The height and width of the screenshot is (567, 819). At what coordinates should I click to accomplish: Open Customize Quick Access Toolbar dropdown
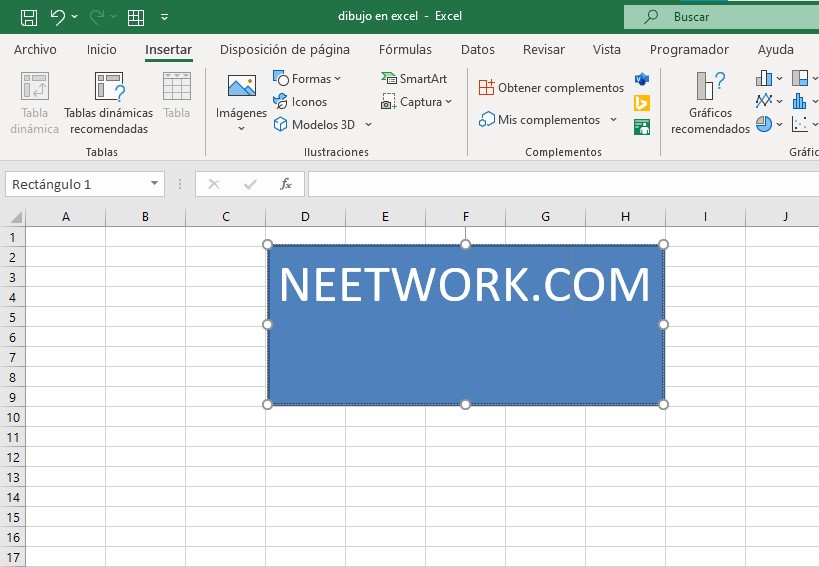[165, 17]
